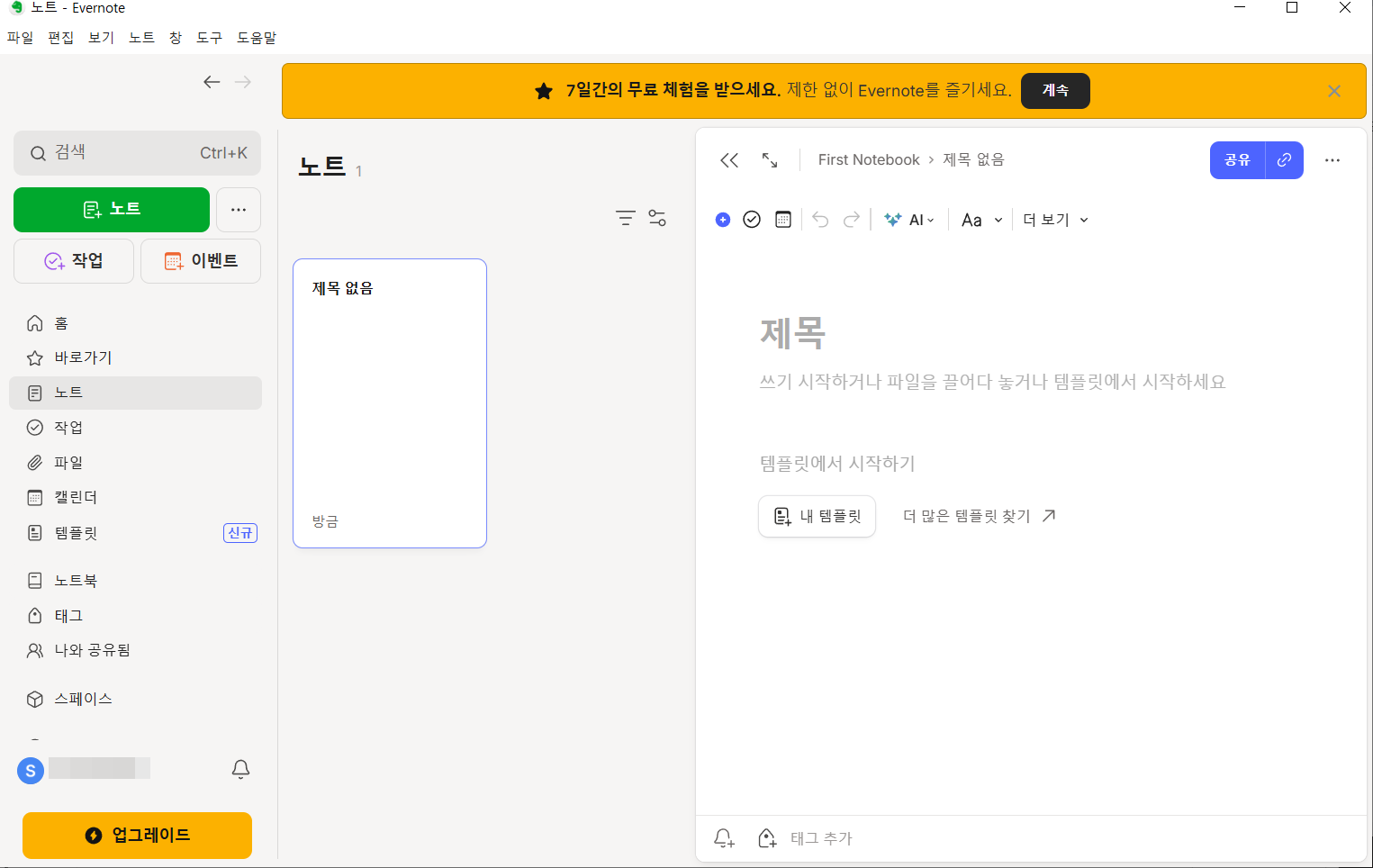Insert a task with the checkmark icon
The width and height of the screenshot is (1373, 868).
tap(752, 220)
